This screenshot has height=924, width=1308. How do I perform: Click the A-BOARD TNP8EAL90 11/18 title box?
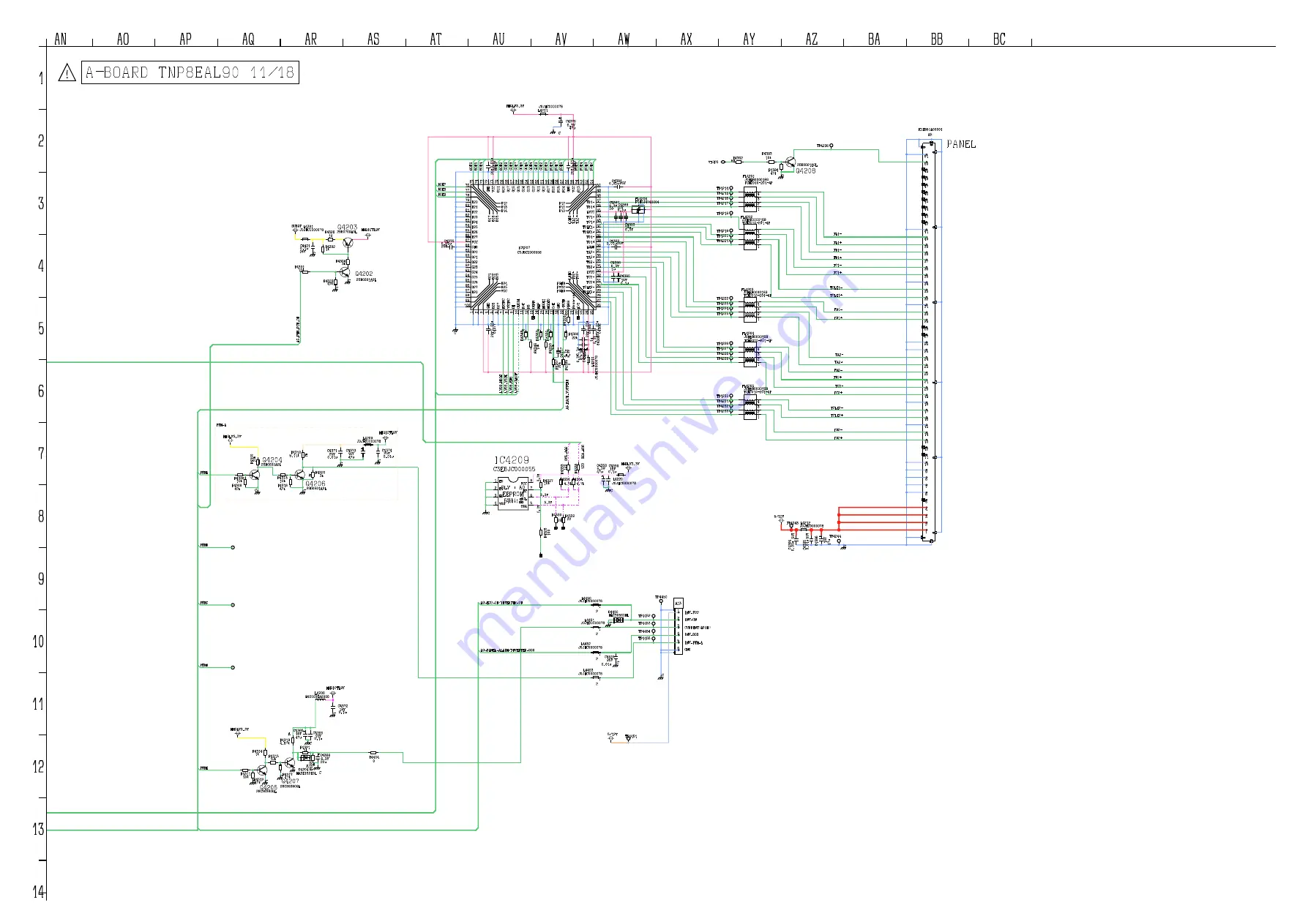(190, 72)
